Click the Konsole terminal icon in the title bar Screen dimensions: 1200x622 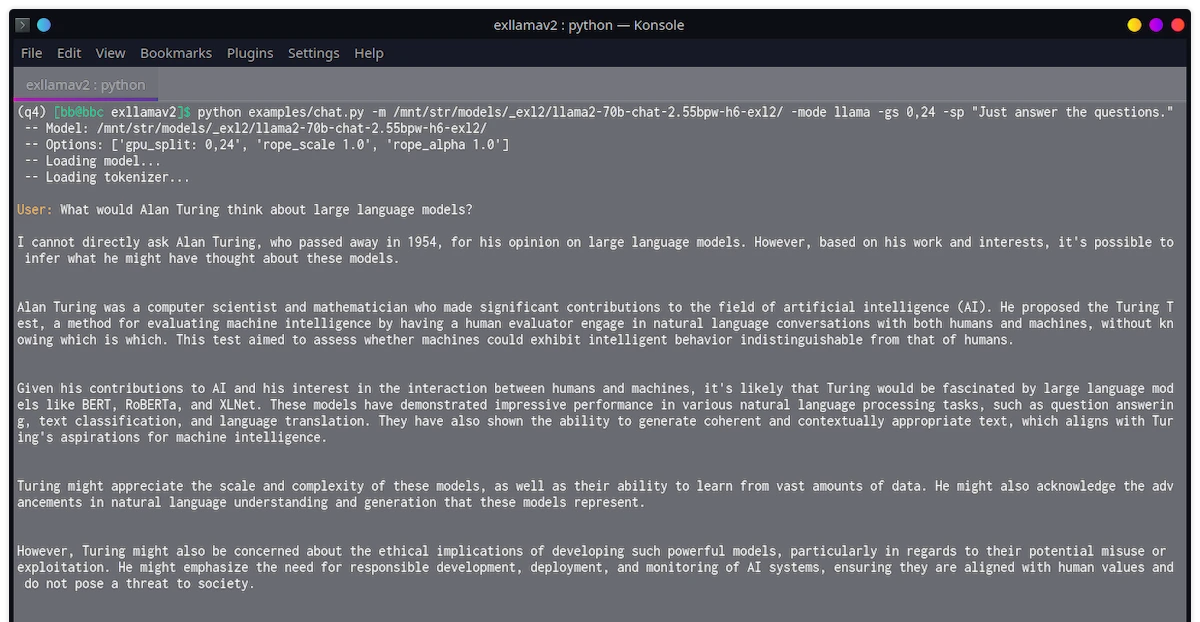(x=22, y=25)
